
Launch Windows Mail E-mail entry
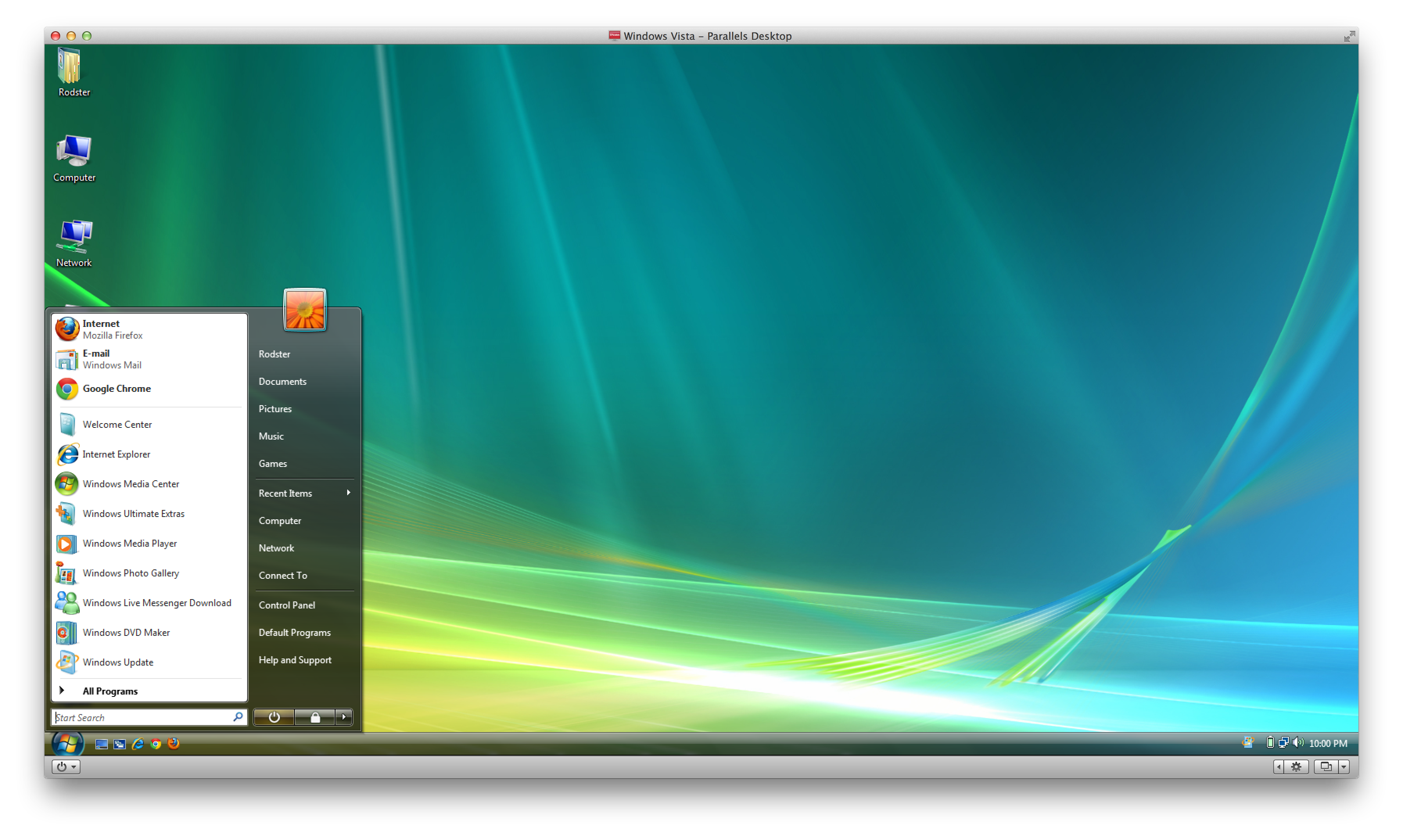(149, 359)
